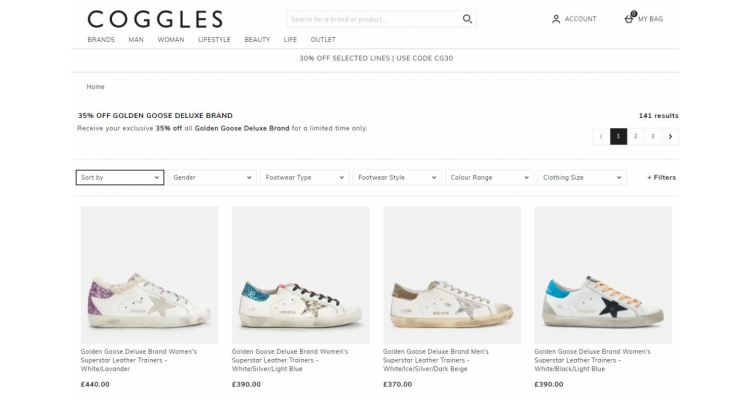
Task: View the White/Black/Light Blue trainers image
Action: [603, 275]
